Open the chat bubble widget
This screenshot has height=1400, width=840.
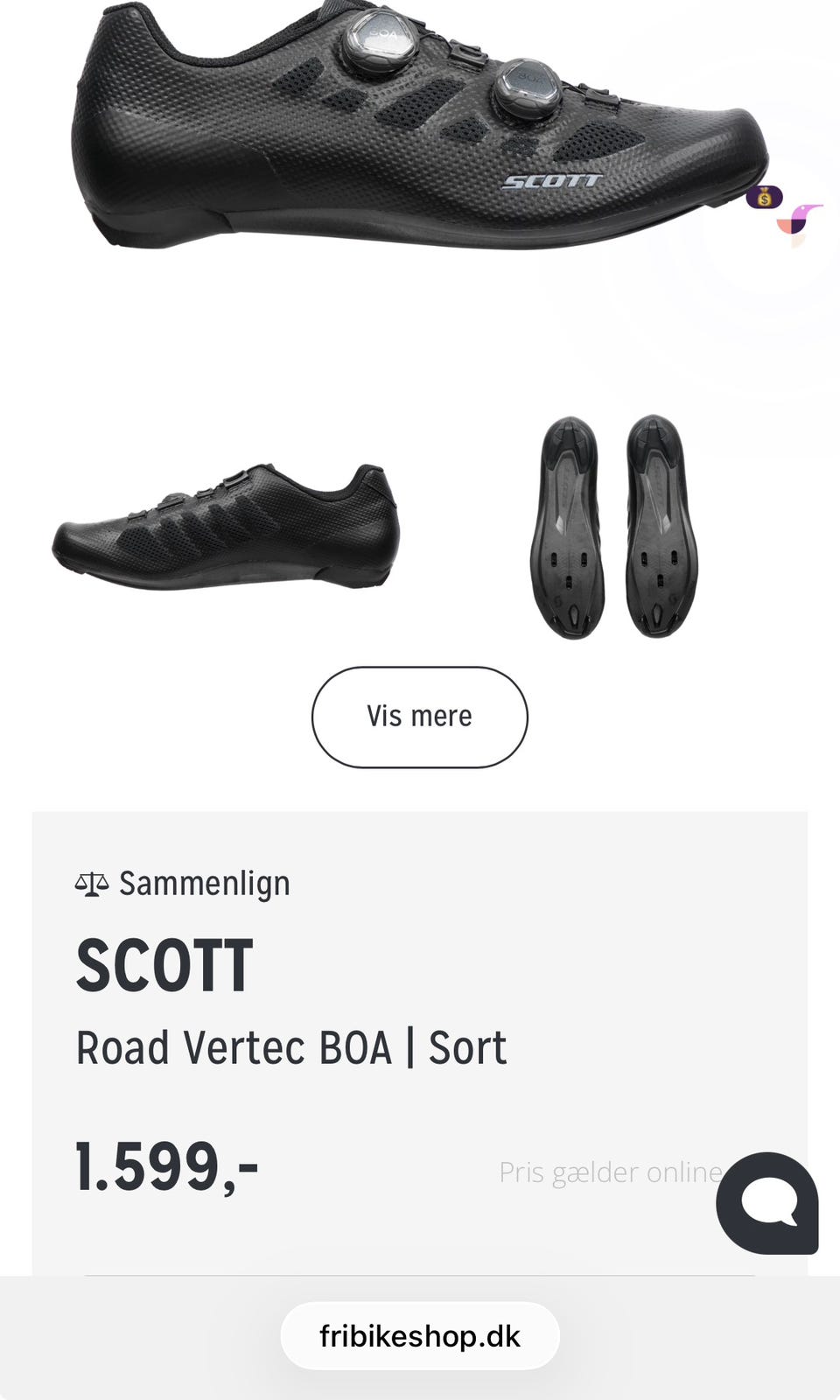coord(767,1203)
